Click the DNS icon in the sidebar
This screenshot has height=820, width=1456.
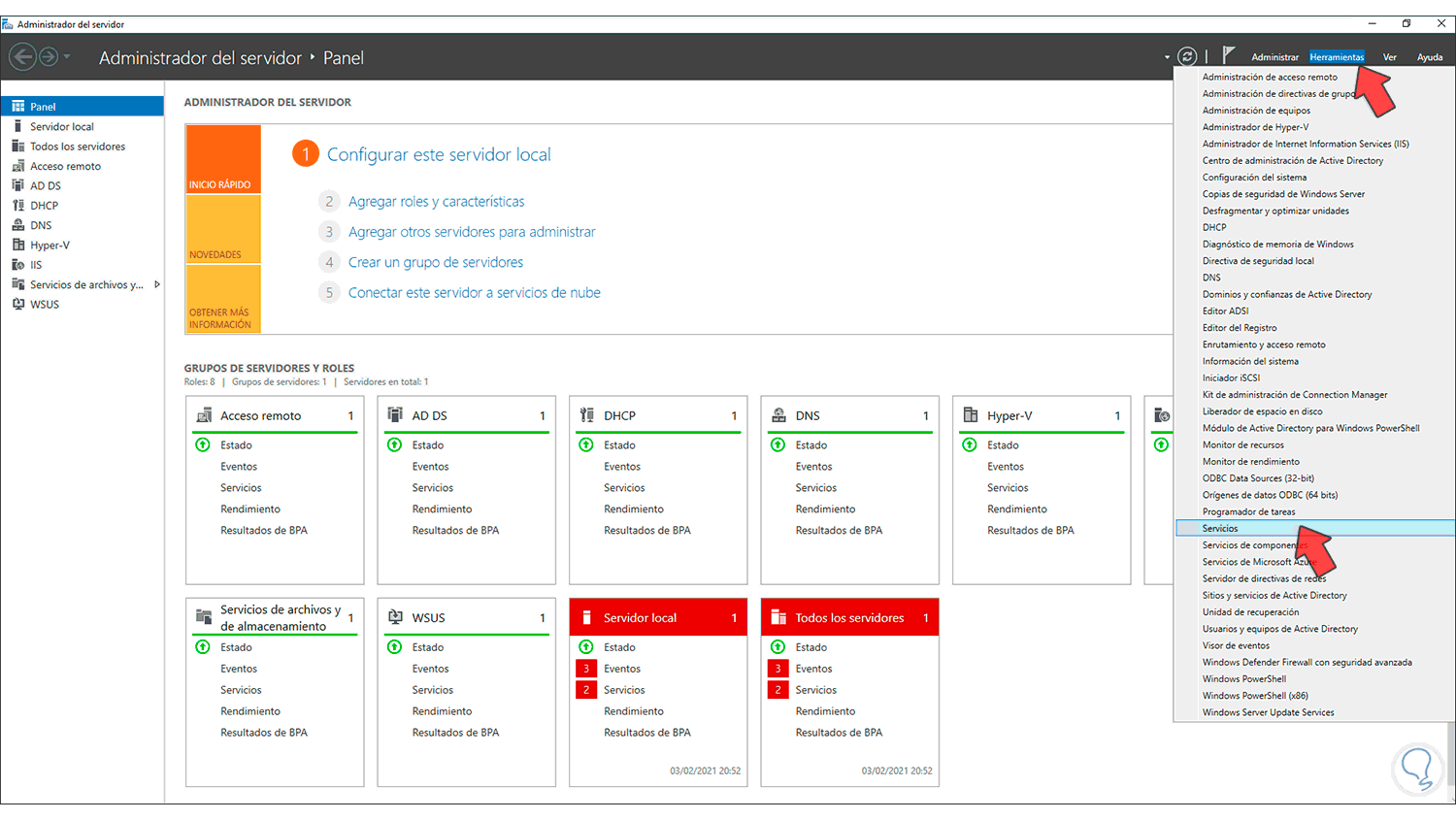[17, 225]
